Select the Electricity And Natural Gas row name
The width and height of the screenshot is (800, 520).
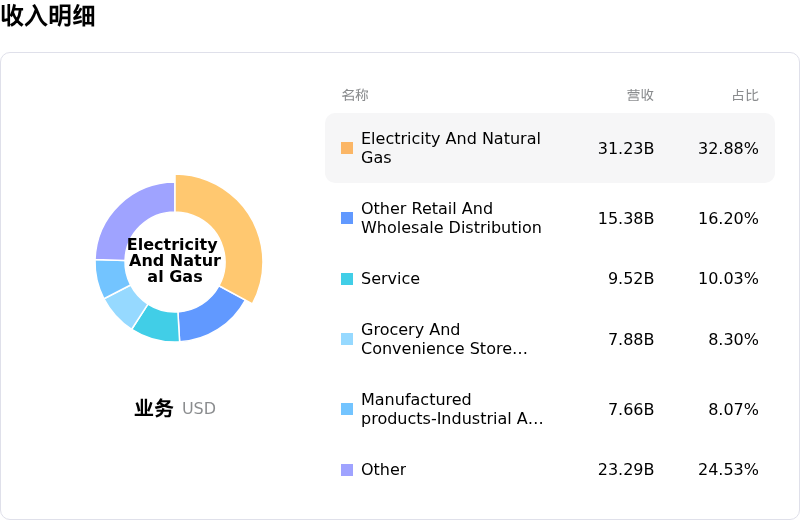click(450, 148)
